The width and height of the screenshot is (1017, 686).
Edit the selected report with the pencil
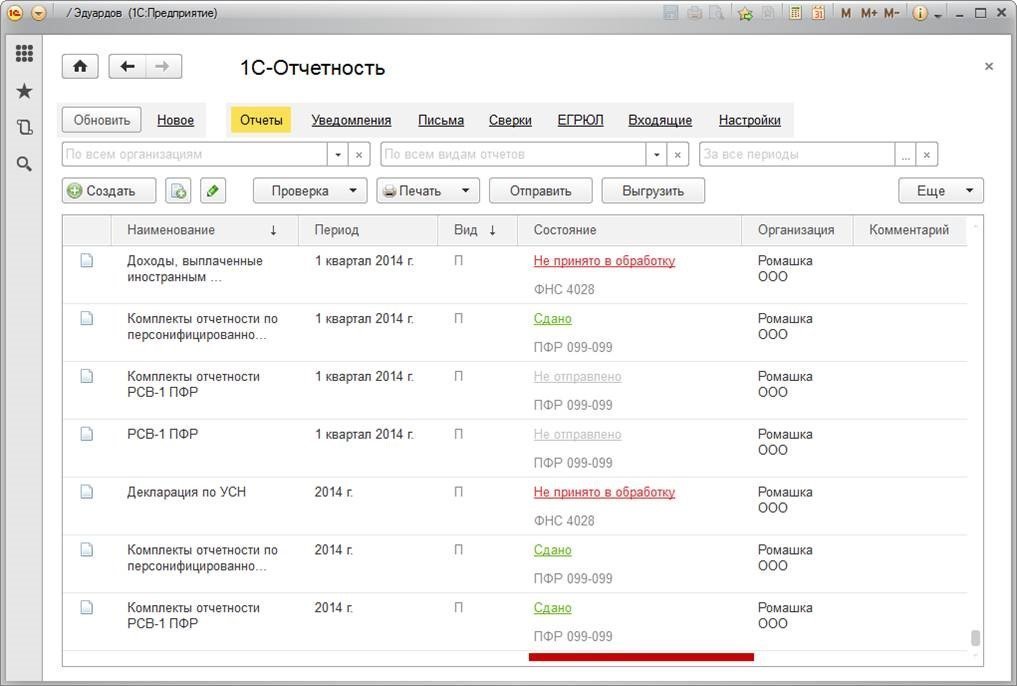click(x=213, y=191)
